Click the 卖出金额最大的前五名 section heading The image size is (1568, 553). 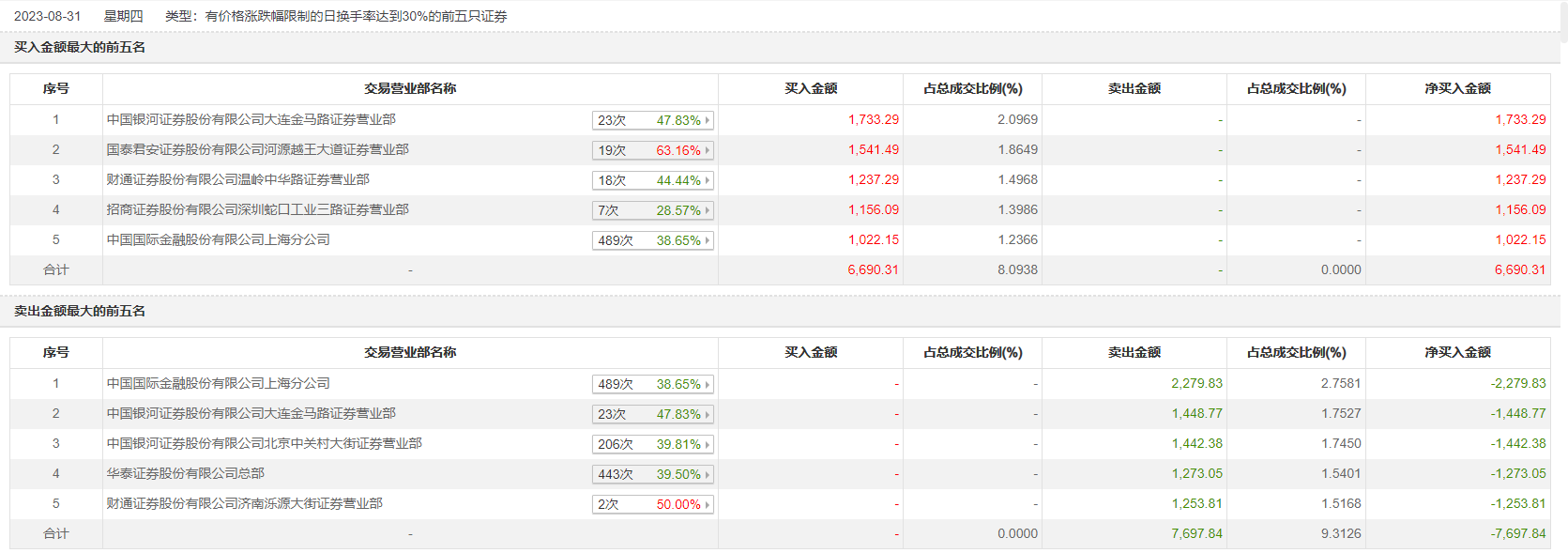(x=80, y=311)
